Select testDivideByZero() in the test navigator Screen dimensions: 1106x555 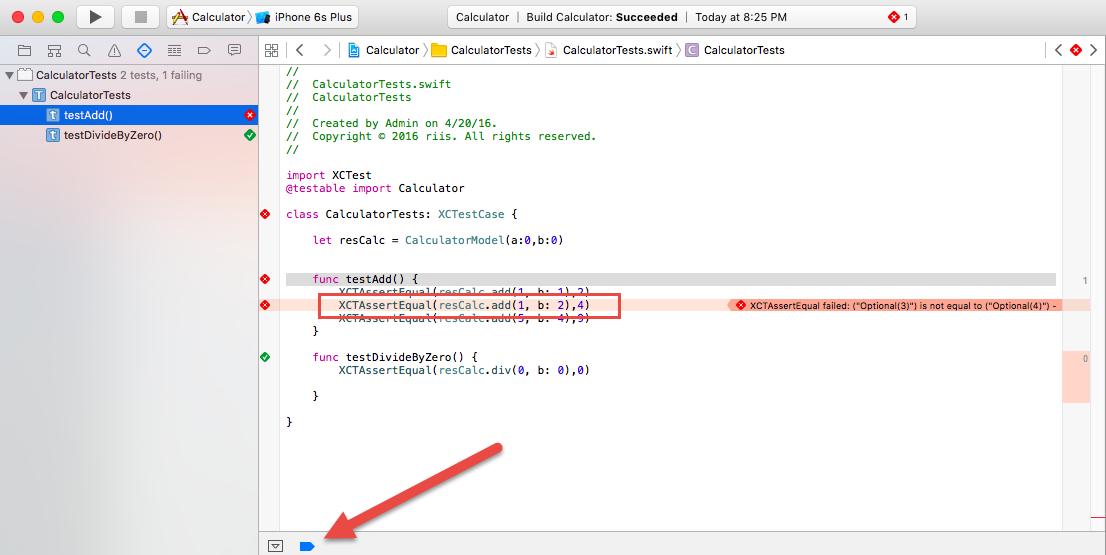click(129, 135)
